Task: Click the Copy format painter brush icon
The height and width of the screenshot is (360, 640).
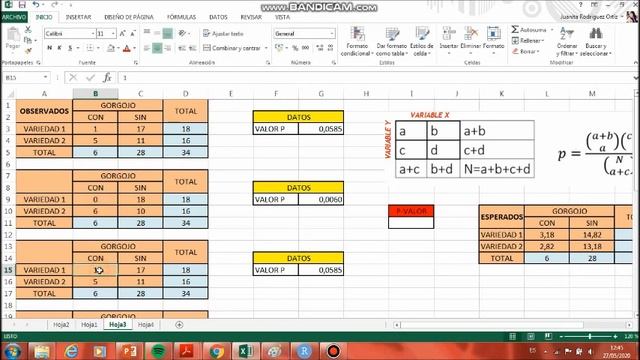Action: [28, 51]
